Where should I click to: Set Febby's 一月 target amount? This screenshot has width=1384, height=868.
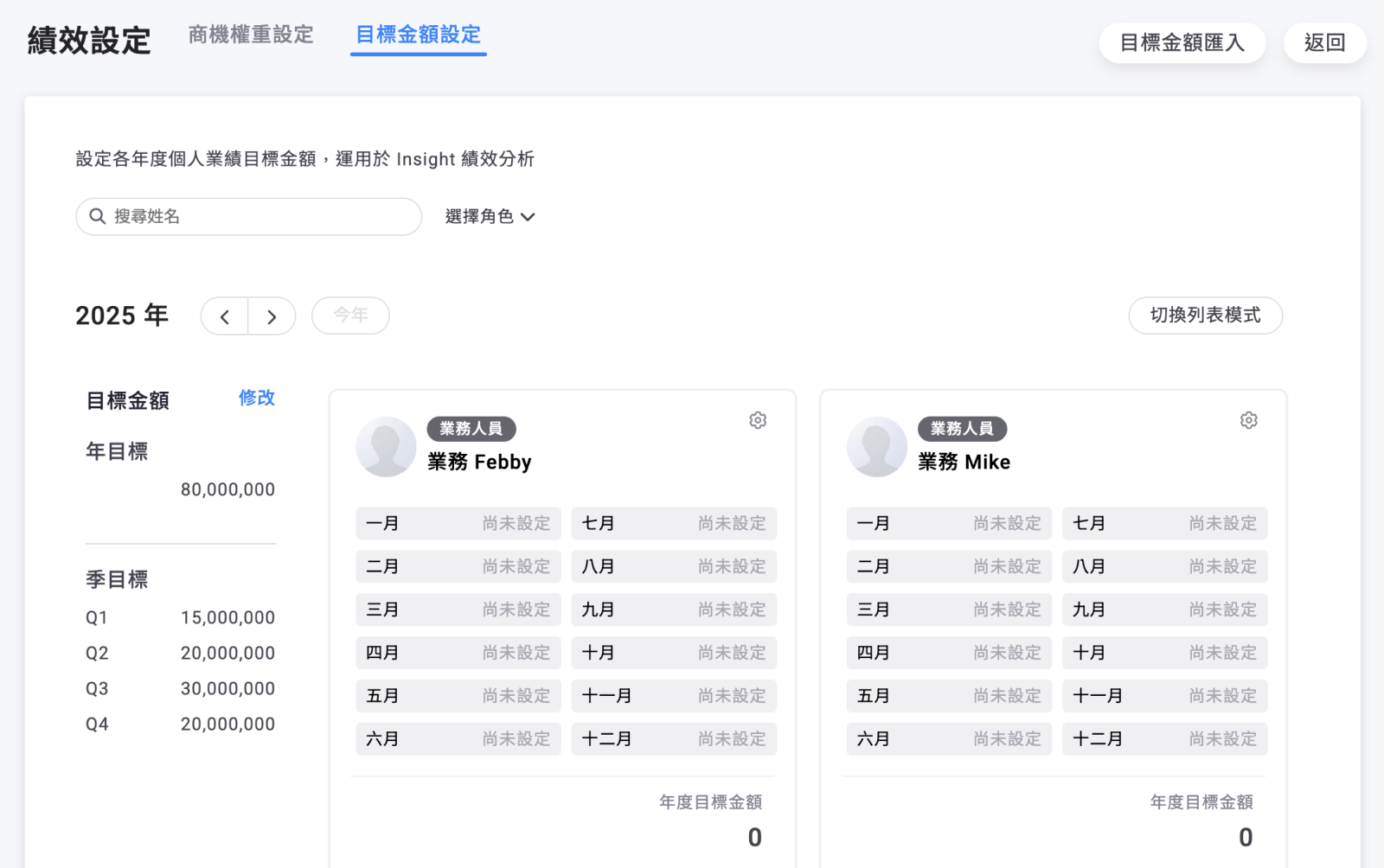[458, 523]
